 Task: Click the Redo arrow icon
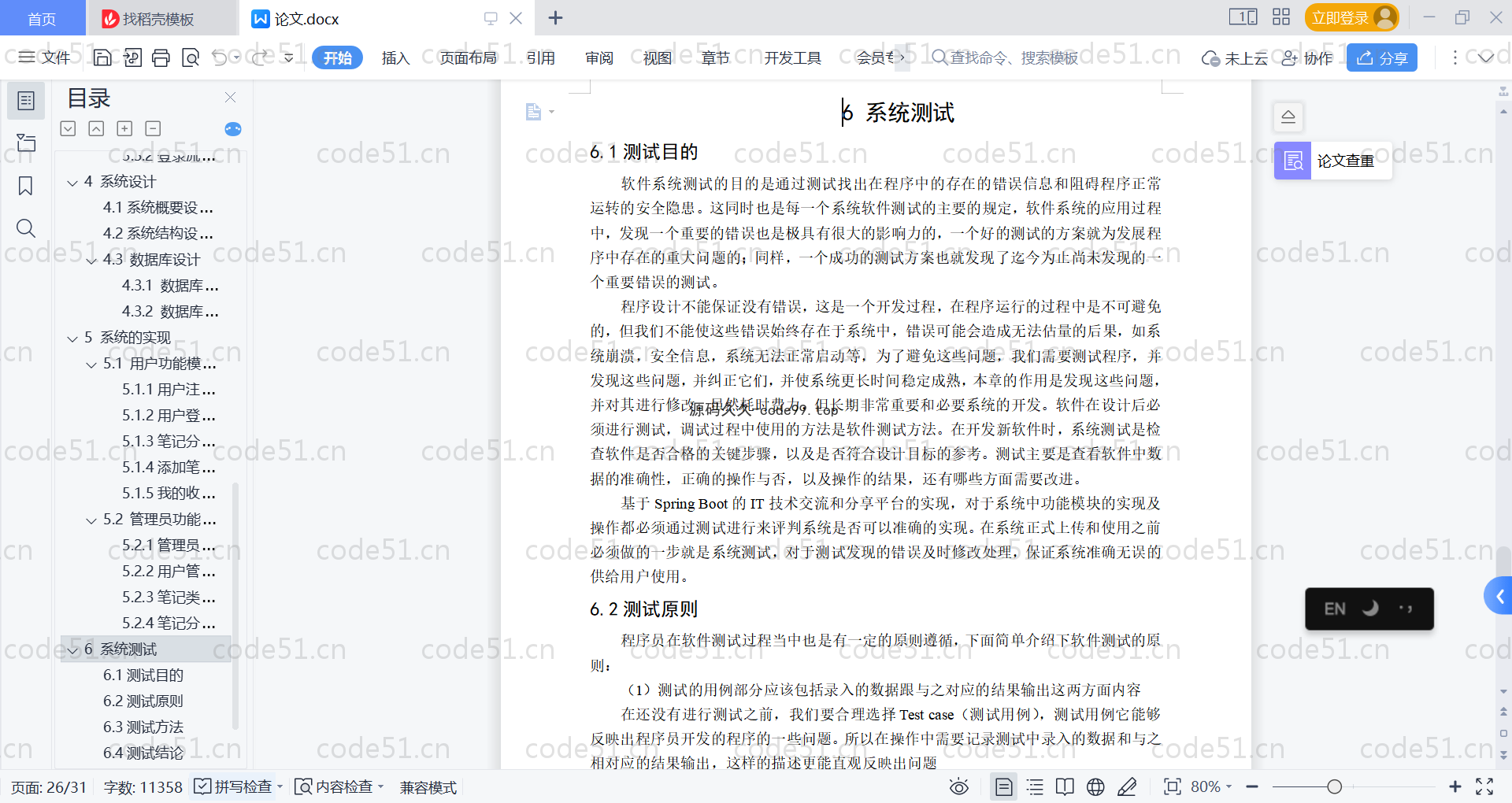click(260, 57)
